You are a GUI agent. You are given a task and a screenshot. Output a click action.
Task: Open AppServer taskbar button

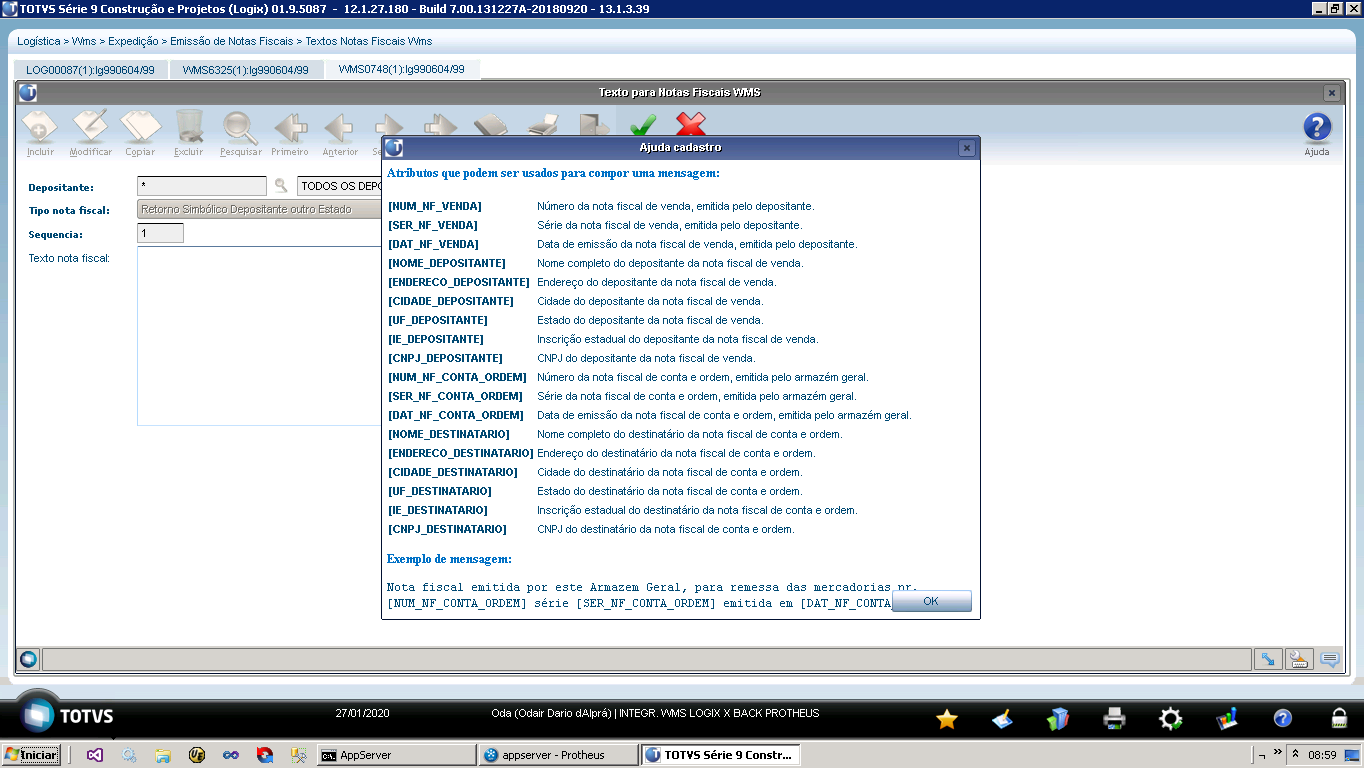click(x=397, y=755)
